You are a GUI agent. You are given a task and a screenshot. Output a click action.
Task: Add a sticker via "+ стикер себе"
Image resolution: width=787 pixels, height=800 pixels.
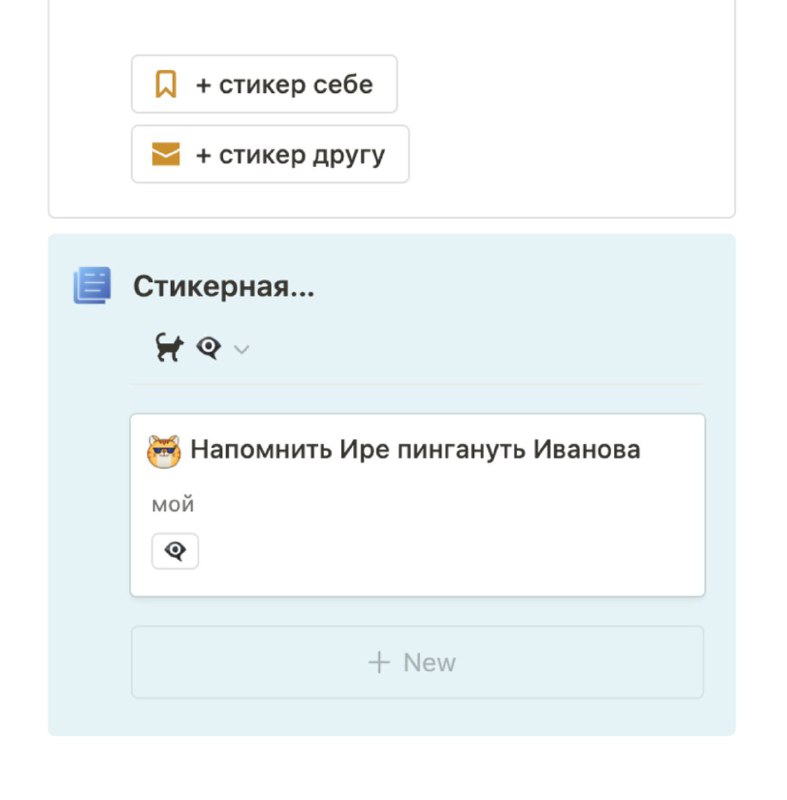264,84
